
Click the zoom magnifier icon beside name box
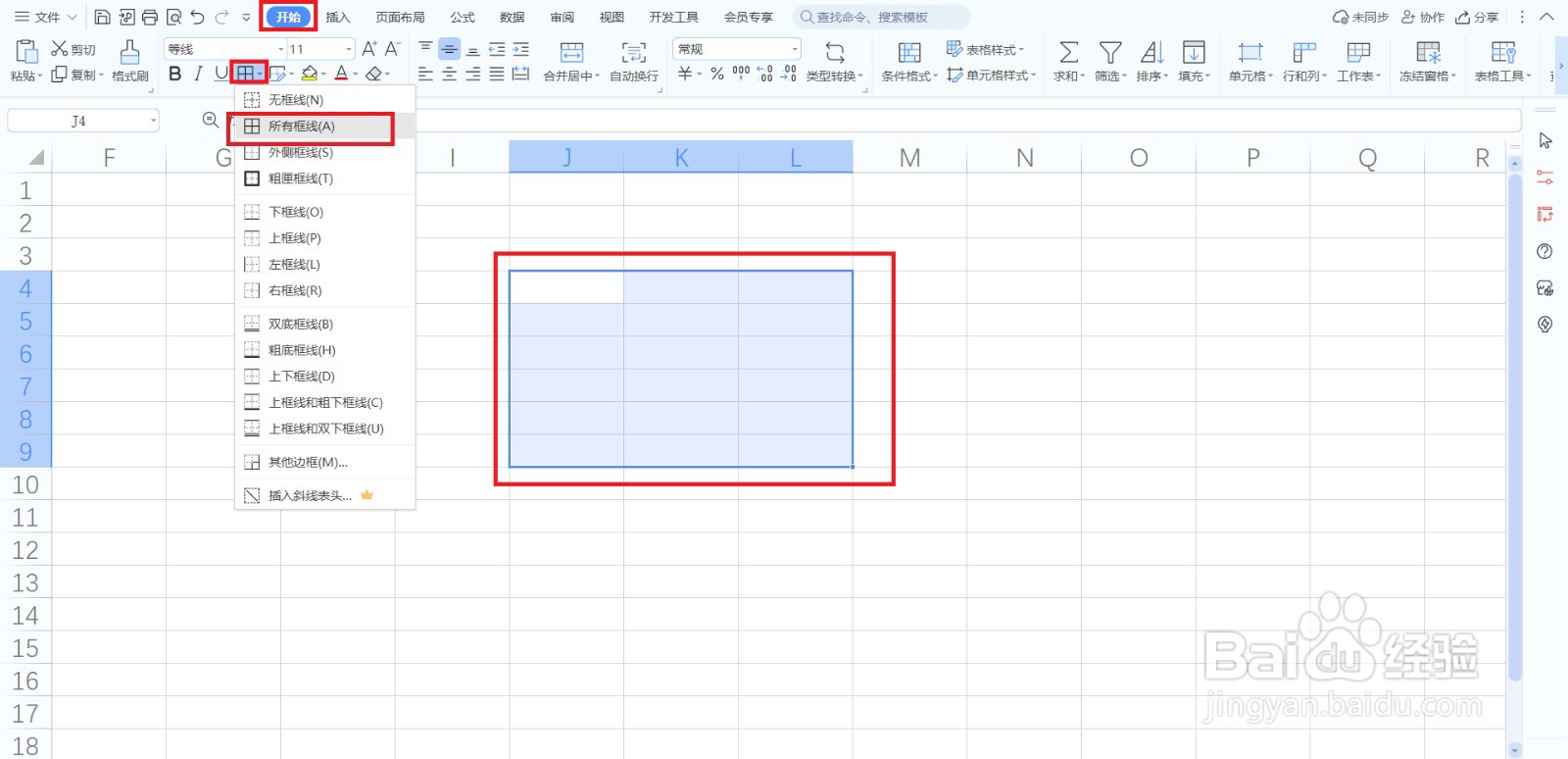point(210,120)
